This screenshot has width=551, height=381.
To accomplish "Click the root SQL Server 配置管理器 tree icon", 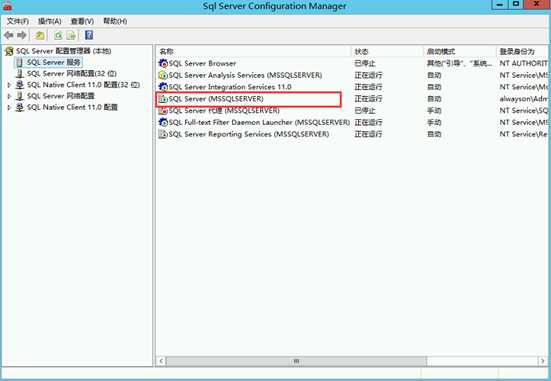I will tap(9, 51).
